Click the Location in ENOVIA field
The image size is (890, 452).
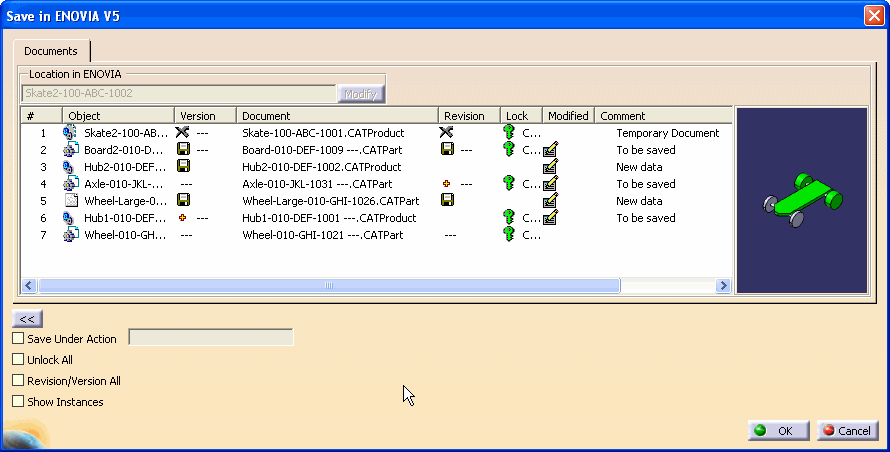point(179,94)
